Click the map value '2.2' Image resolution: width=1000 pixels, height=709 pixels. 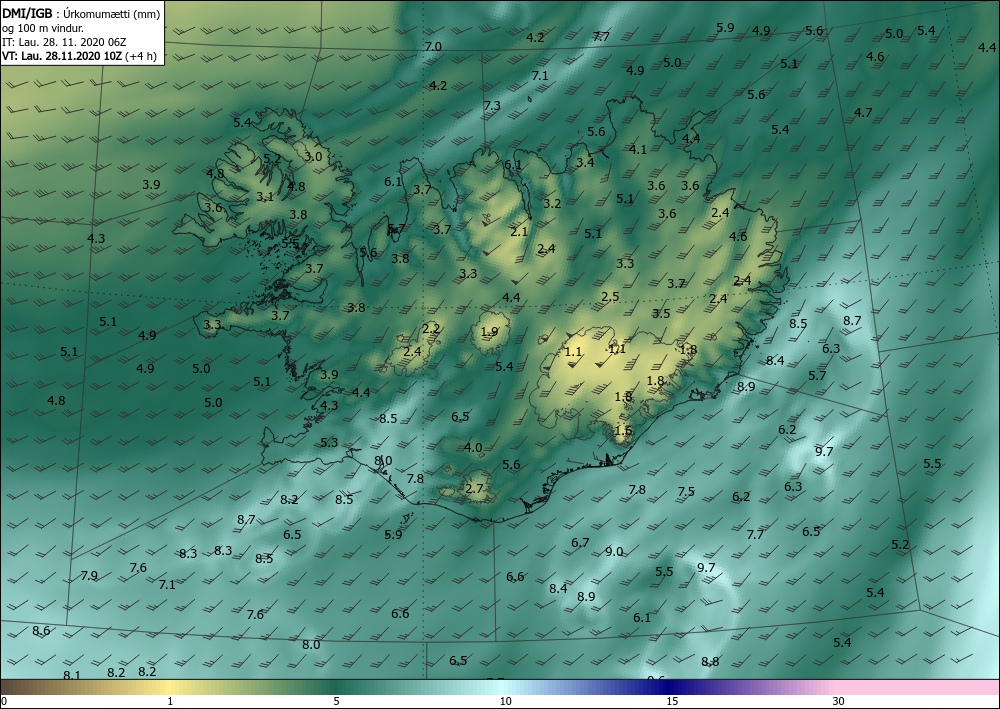tap(431, 329)
